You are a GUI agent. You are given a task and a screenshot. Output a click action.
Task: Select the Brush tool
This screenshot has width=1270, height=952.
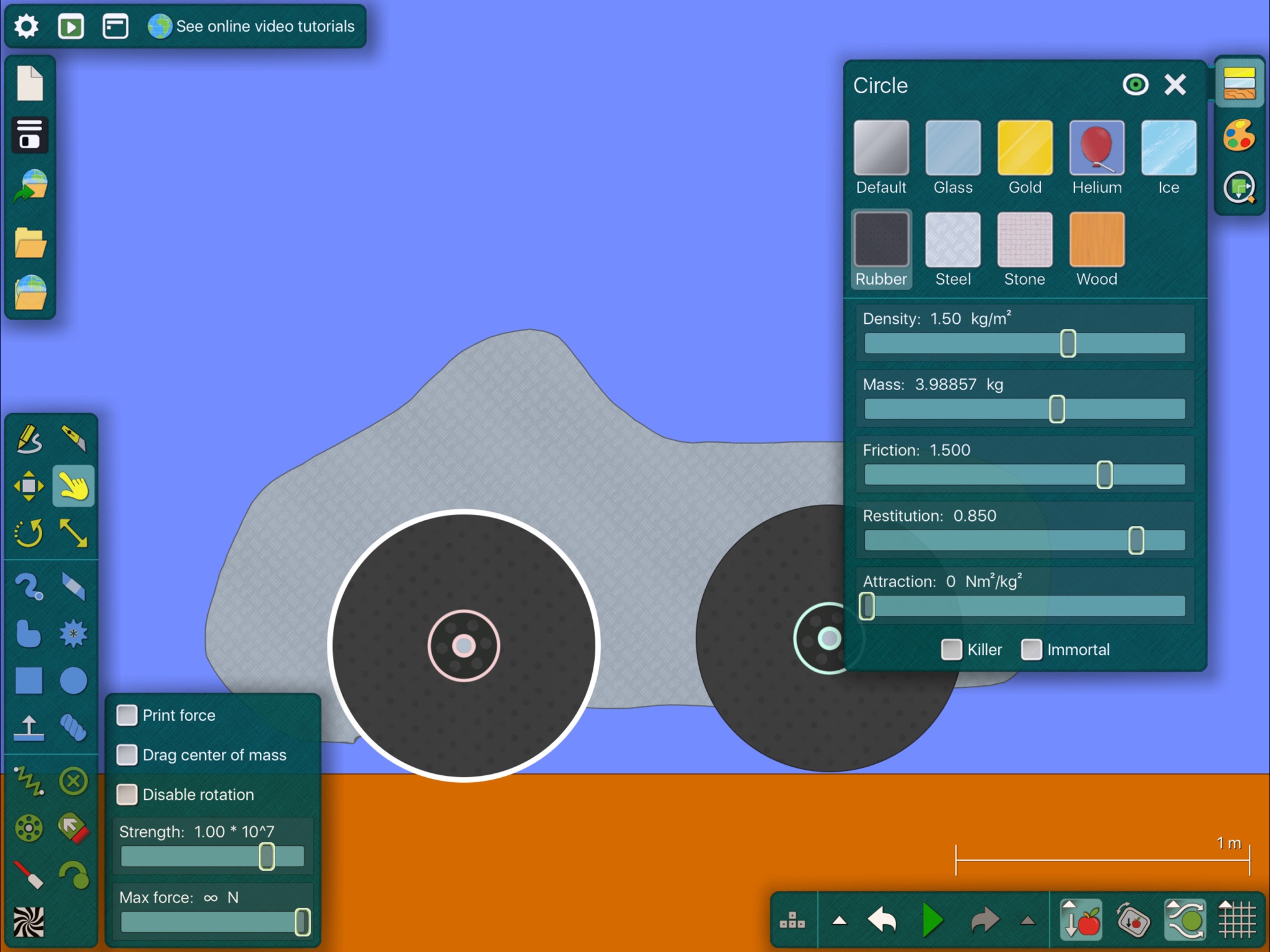(x=29, y=587)
